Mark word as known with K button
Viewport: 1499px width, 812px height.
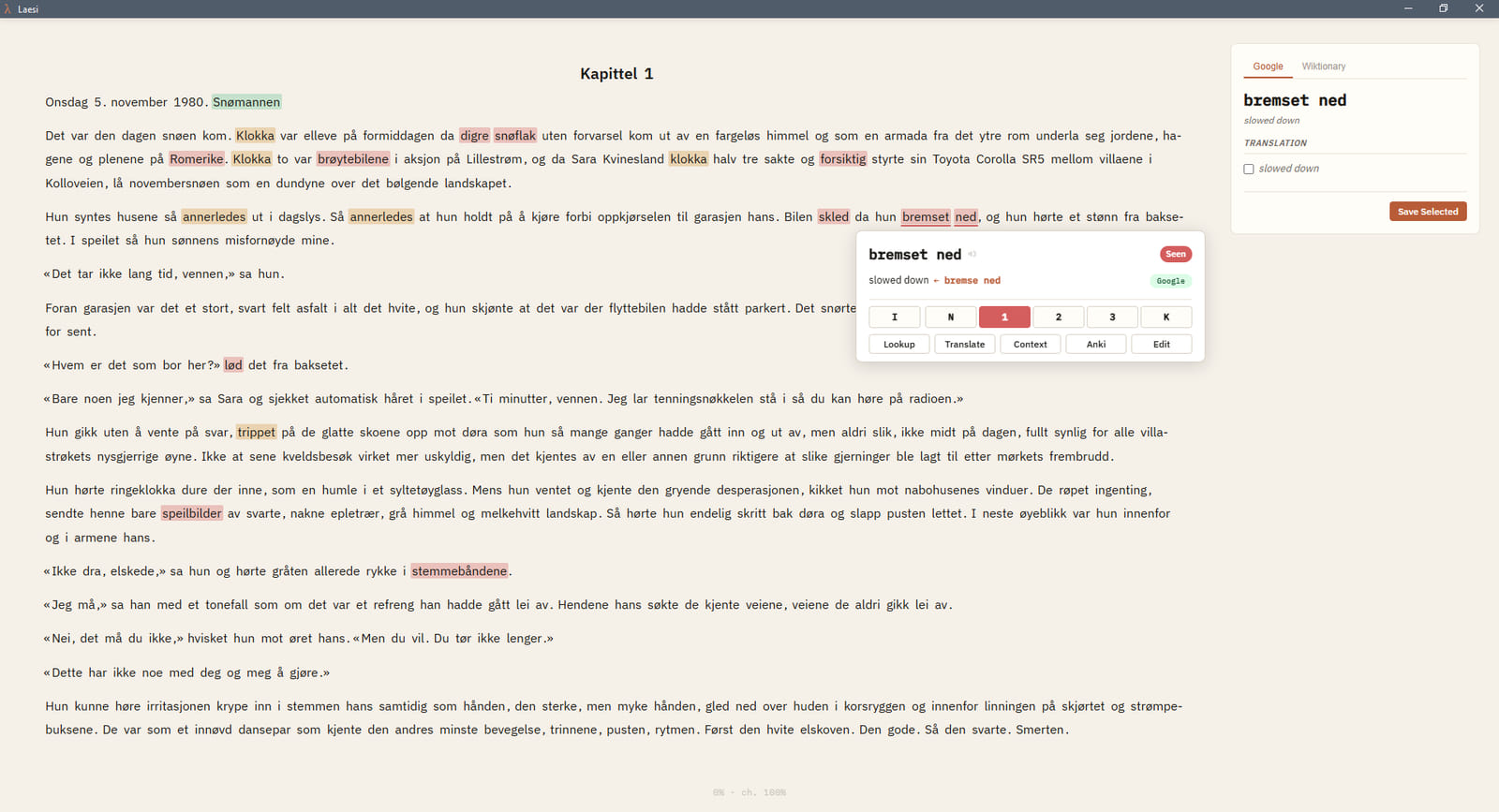coord(1166,317)
